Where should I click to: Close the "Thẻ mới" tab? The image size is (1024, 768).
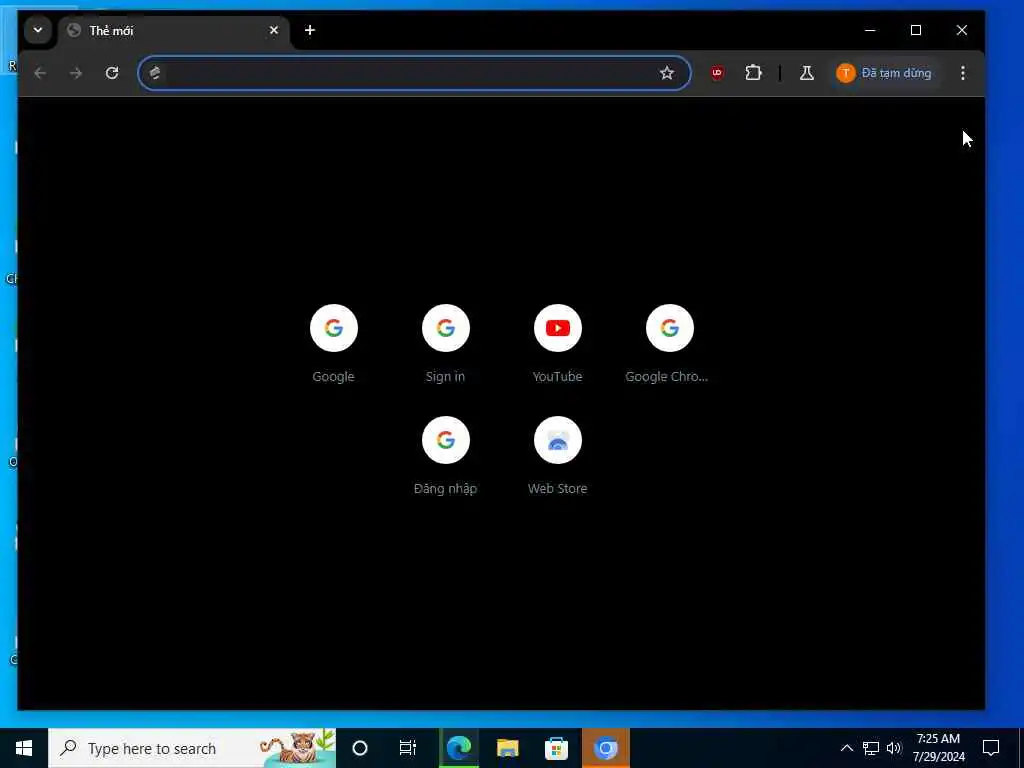tap(274, 30)
